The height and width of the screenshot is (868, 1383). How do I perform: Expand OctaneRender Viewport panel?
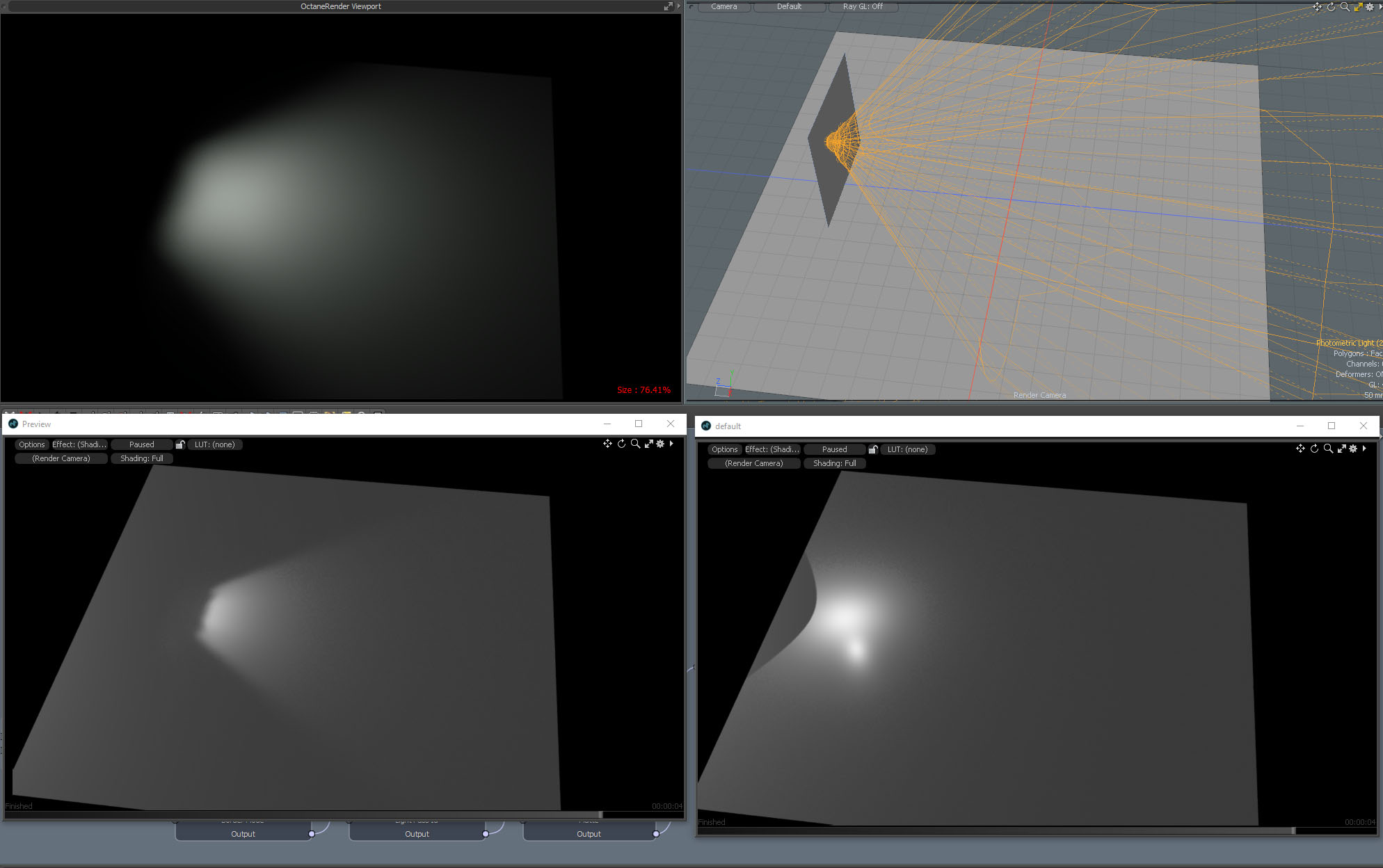pyautogui.click(x=668, y=6)
